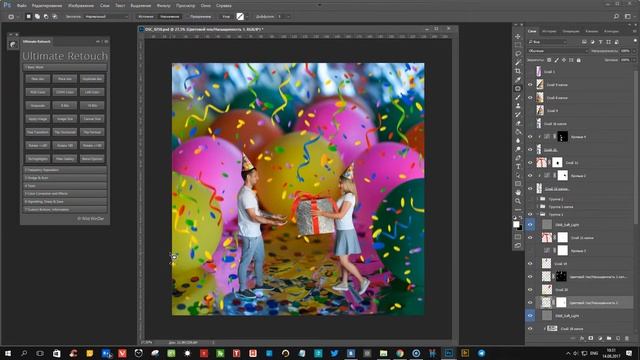640x360 pixels.
Task: Expand the Frequency Separation section
Action: click(x=65, y=170)
